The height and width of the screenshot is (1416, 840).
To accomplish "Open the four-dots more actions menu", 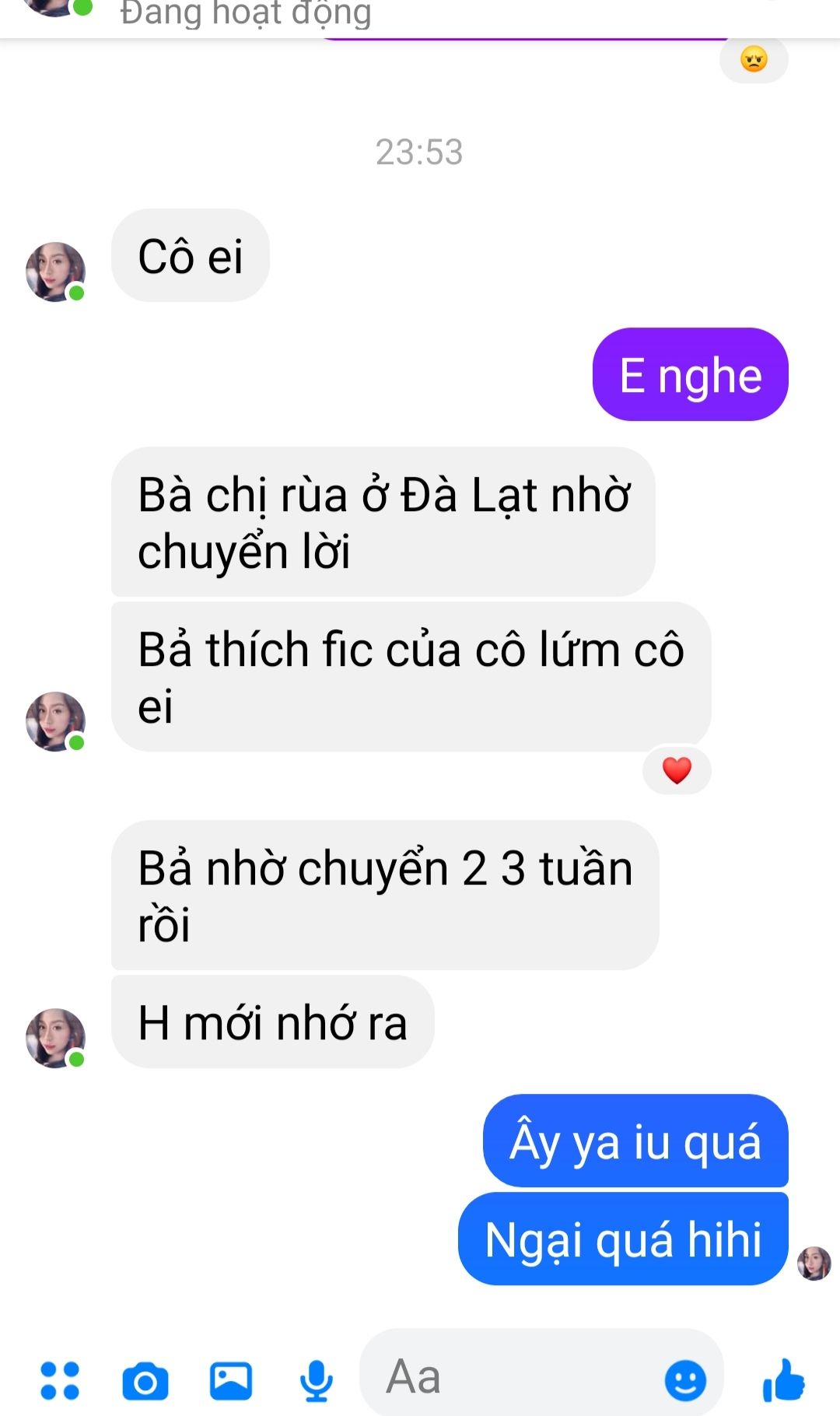I will 60,1380.
